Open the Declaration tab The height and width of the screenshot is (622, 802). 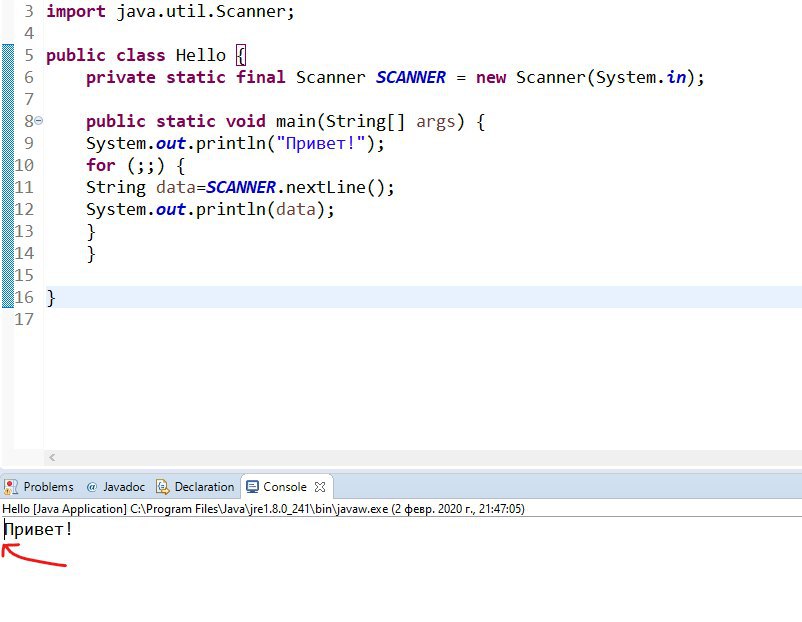click(195, 486)
